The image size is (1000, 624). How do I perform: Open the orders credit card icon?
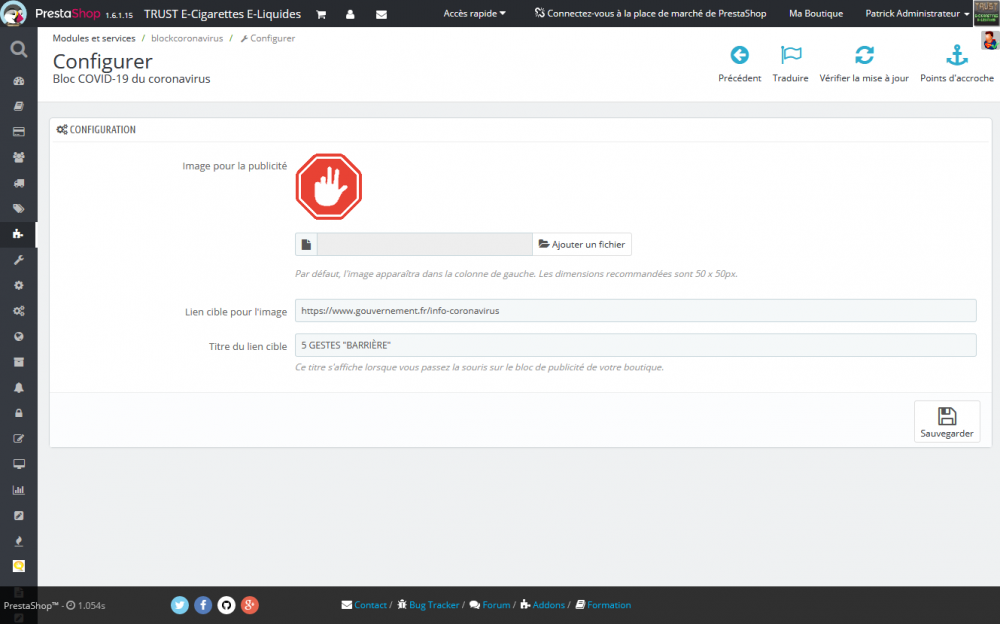tap(18, 131)
